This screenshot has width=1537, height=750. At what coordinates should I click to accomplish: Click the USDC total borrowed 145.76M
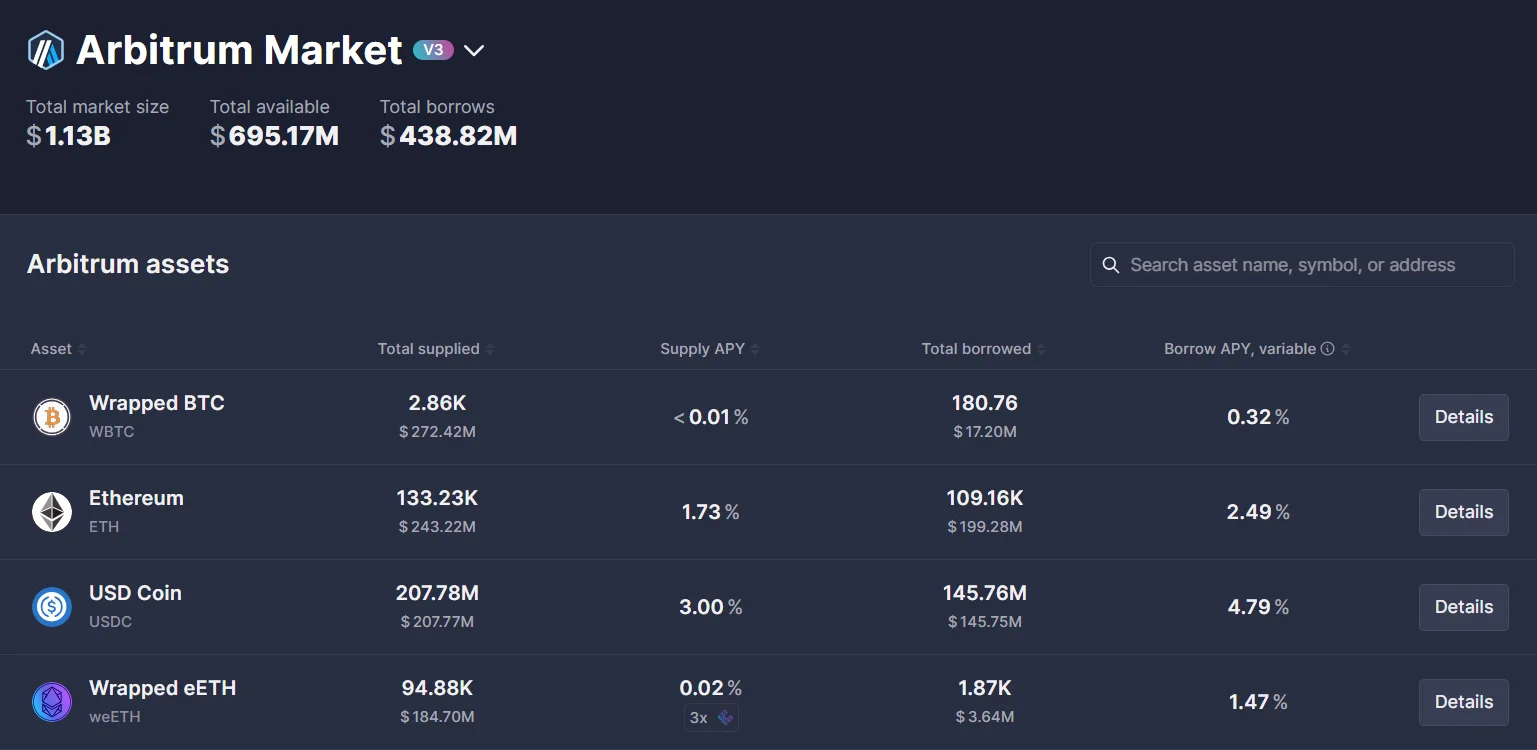[x=985, y=593]
